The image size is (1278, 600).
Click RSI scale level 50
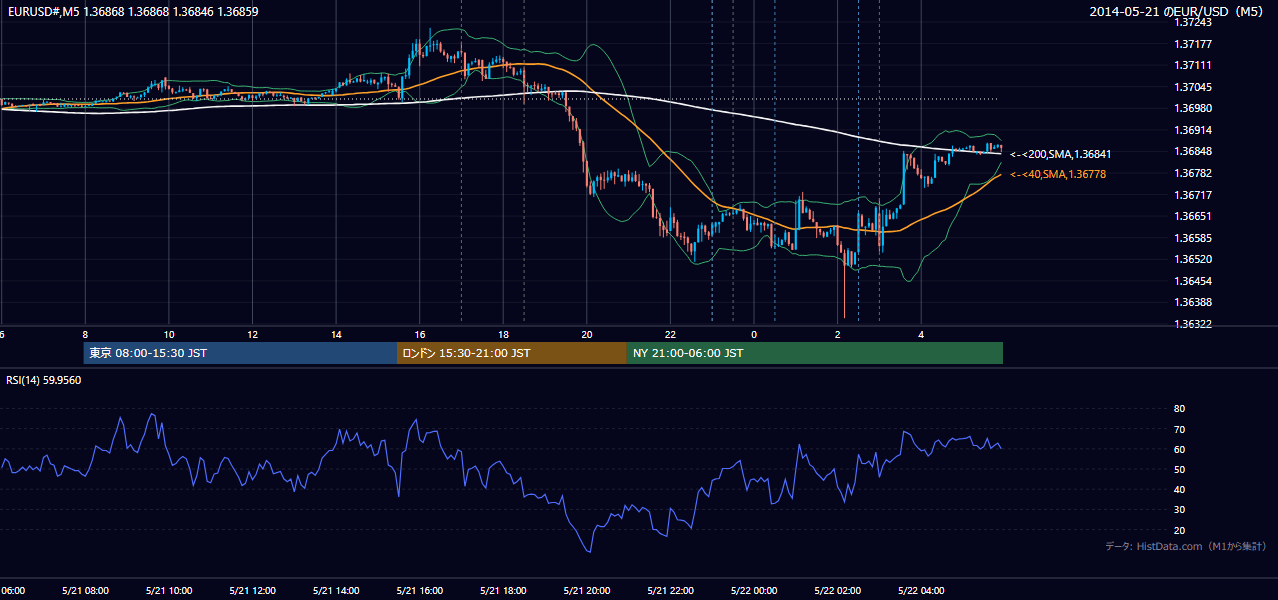click(1180, 469)
